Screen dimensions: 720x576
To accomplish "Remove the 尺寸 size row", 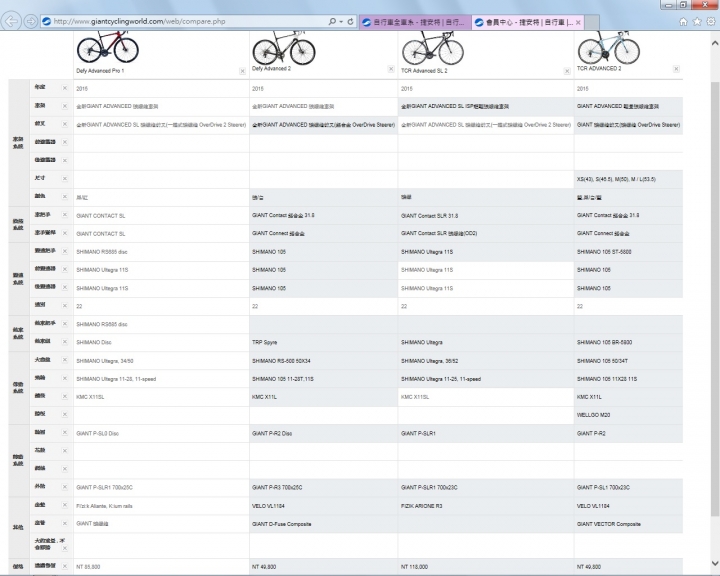I will tap(65, 179).
